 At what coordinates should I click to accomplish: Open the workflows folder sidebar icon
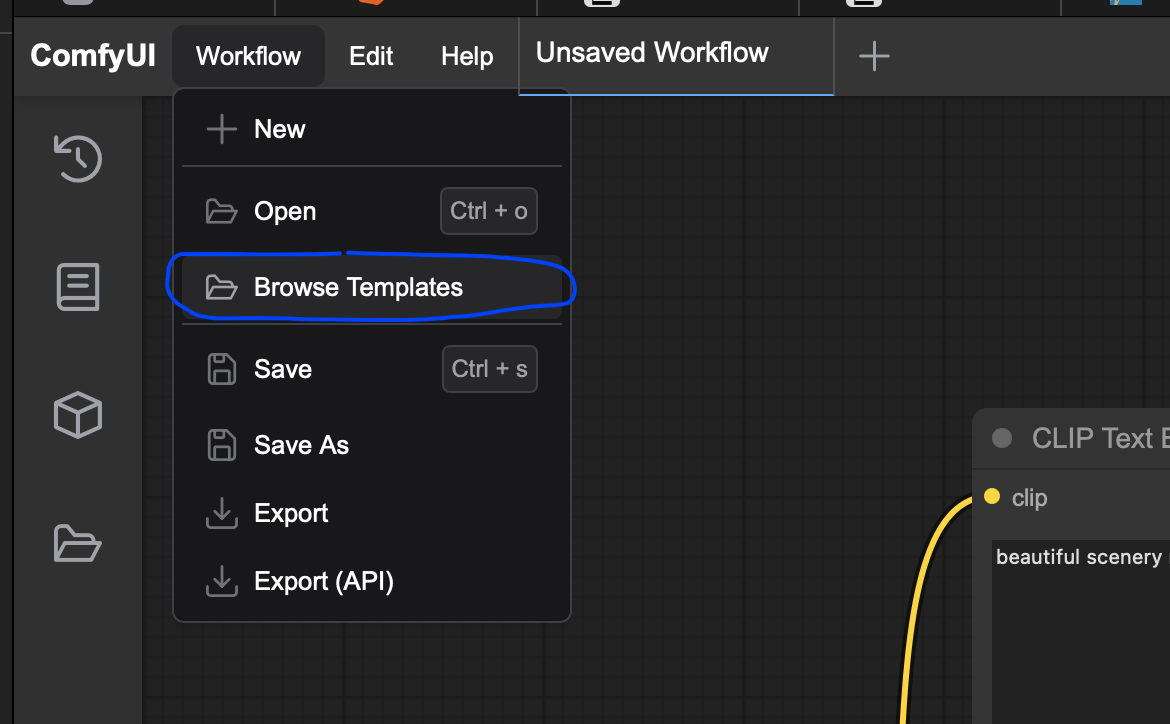tap(78, 543)
